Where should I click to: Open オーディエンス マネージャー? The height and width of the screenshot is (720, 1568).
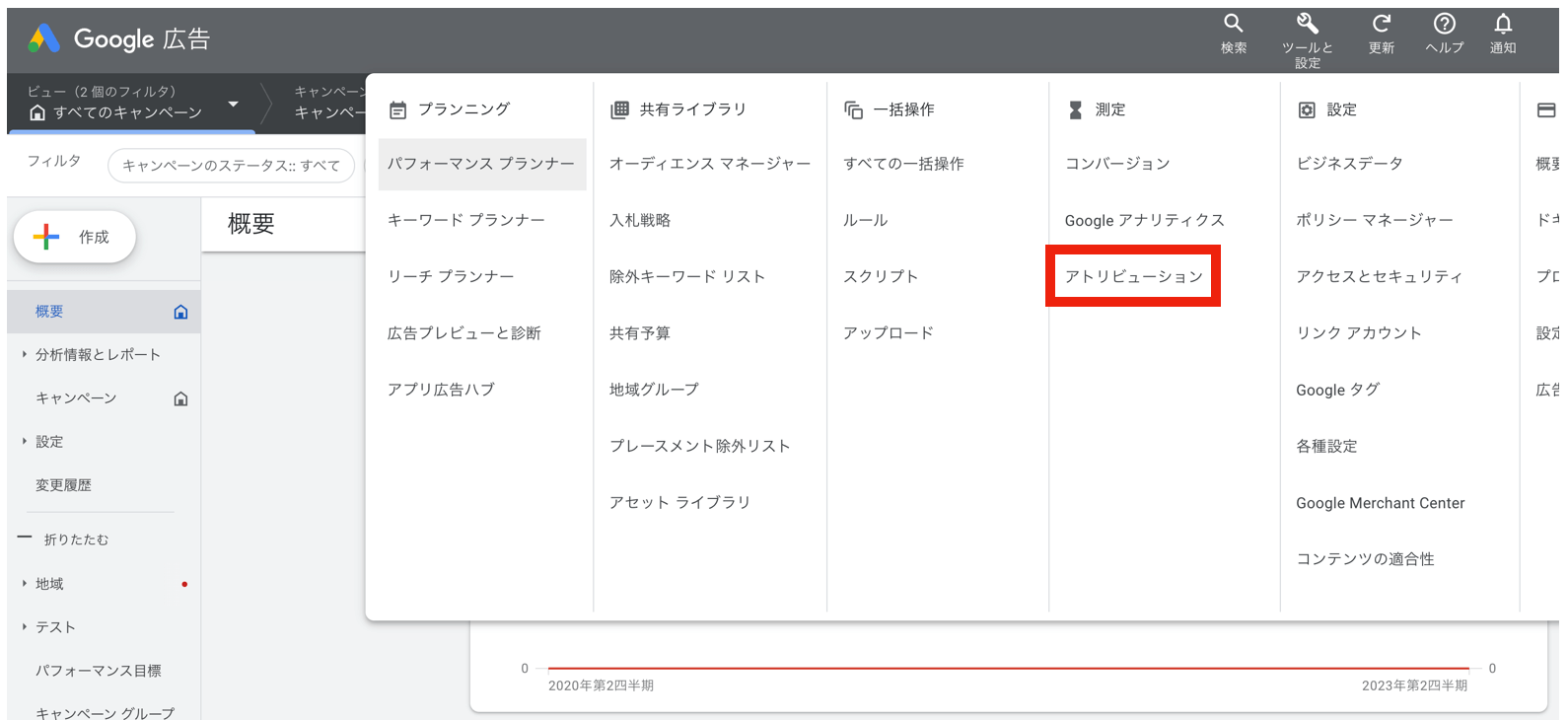click(x=710, y=164)
